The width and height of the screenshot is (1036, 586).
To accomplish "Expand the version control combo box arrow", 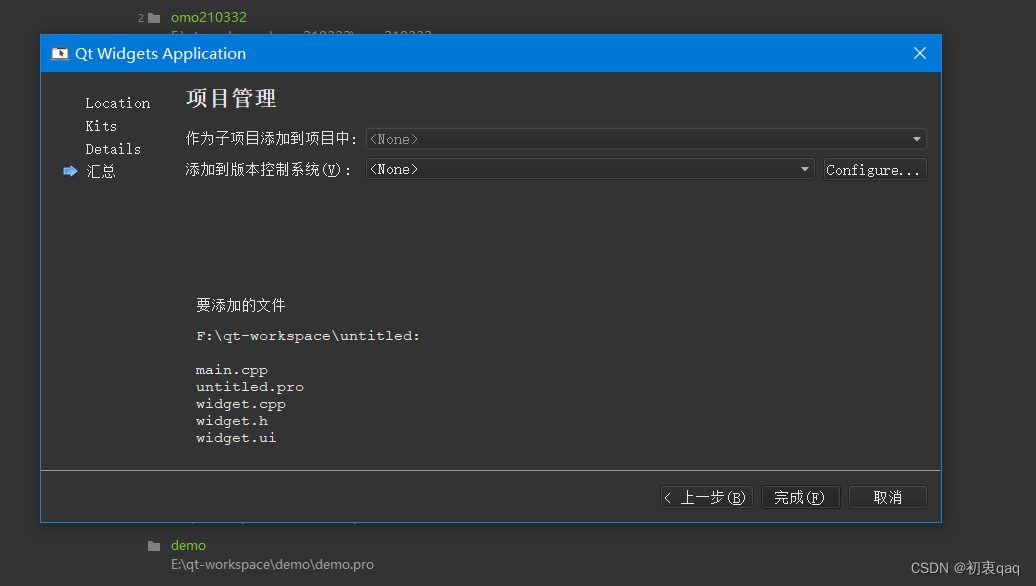I will tap(805, 168).
